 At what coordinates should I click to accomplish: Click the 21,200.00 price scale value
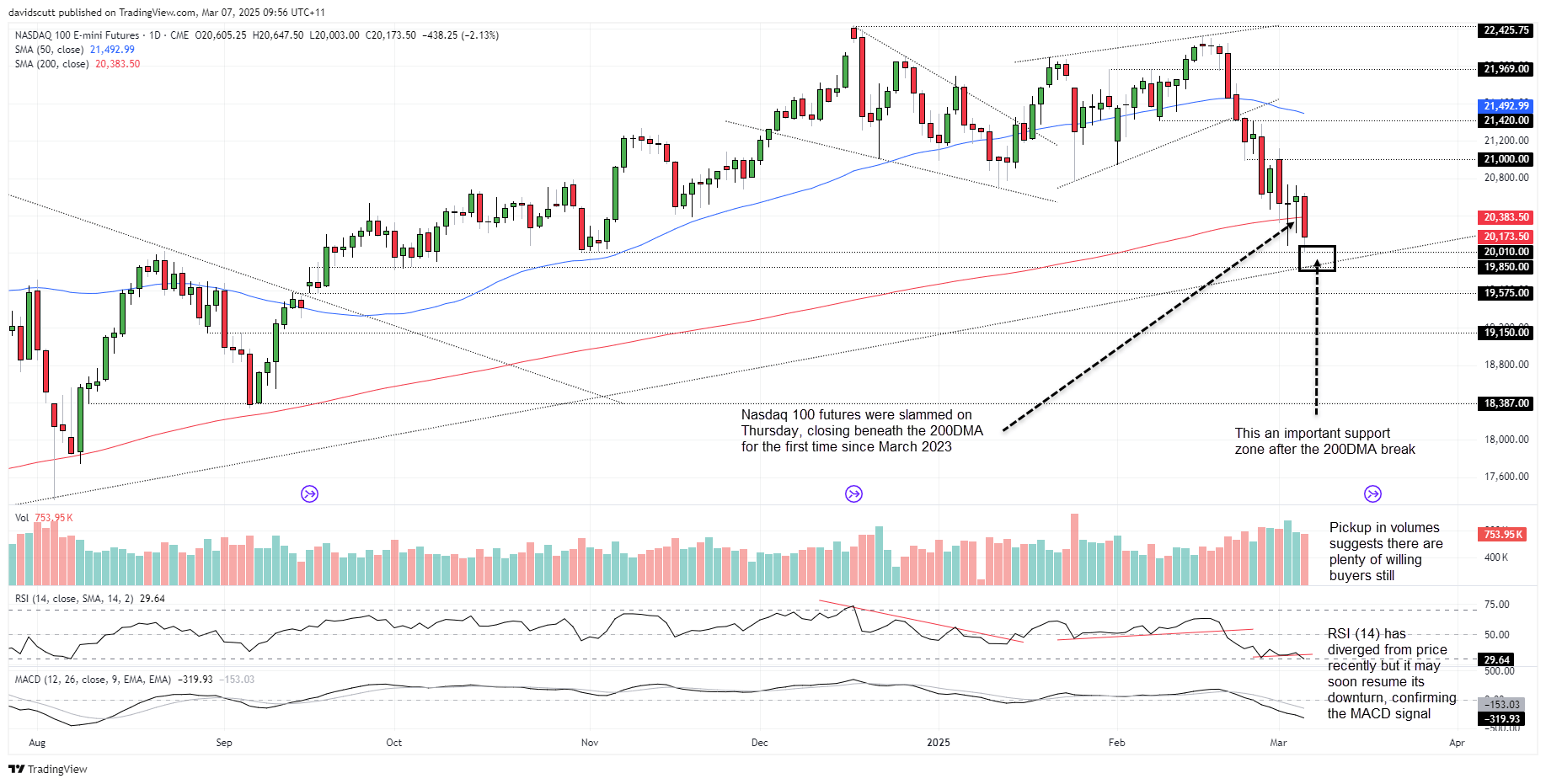[1506, 141]
